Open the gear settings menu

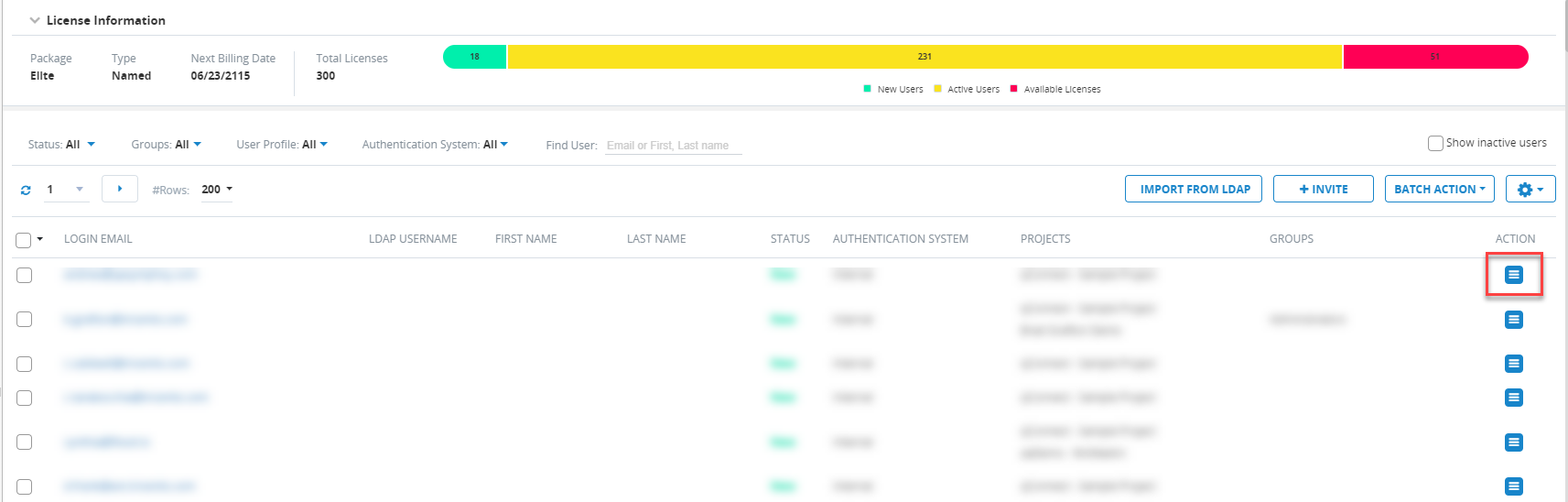(1530, 190)
